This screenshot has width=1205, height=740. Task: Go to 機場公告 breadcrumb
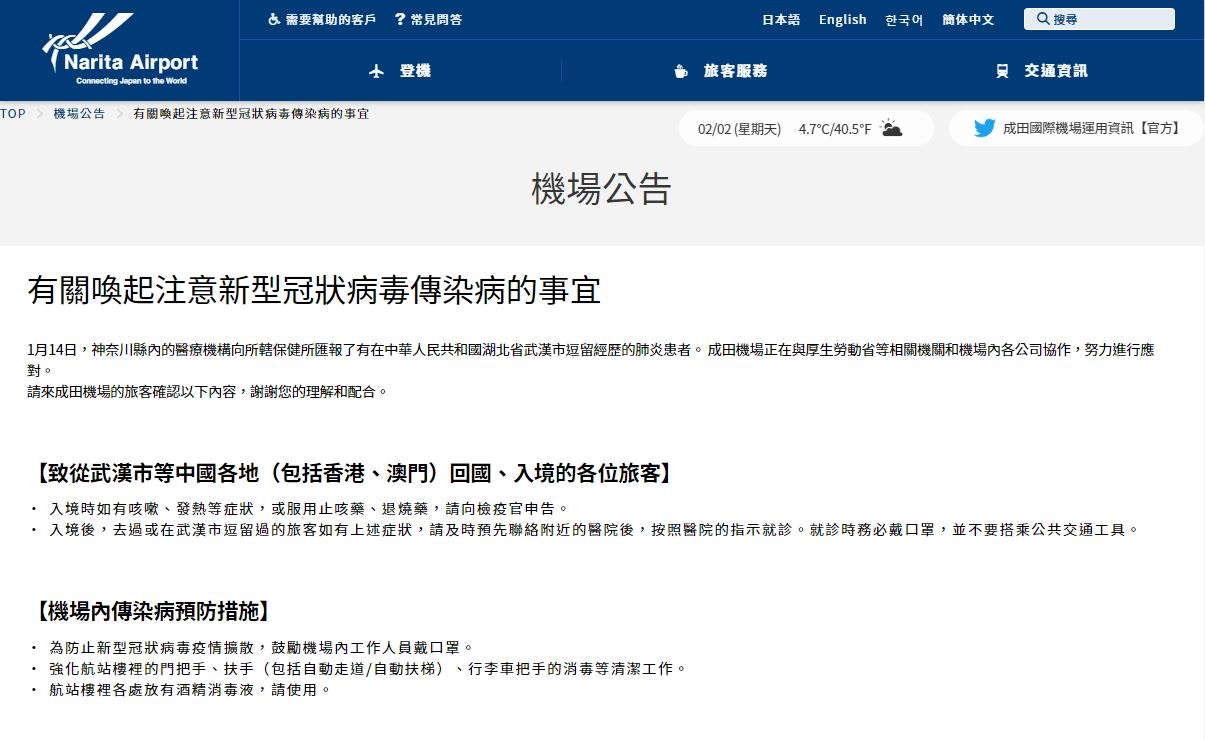click(79, 114)
